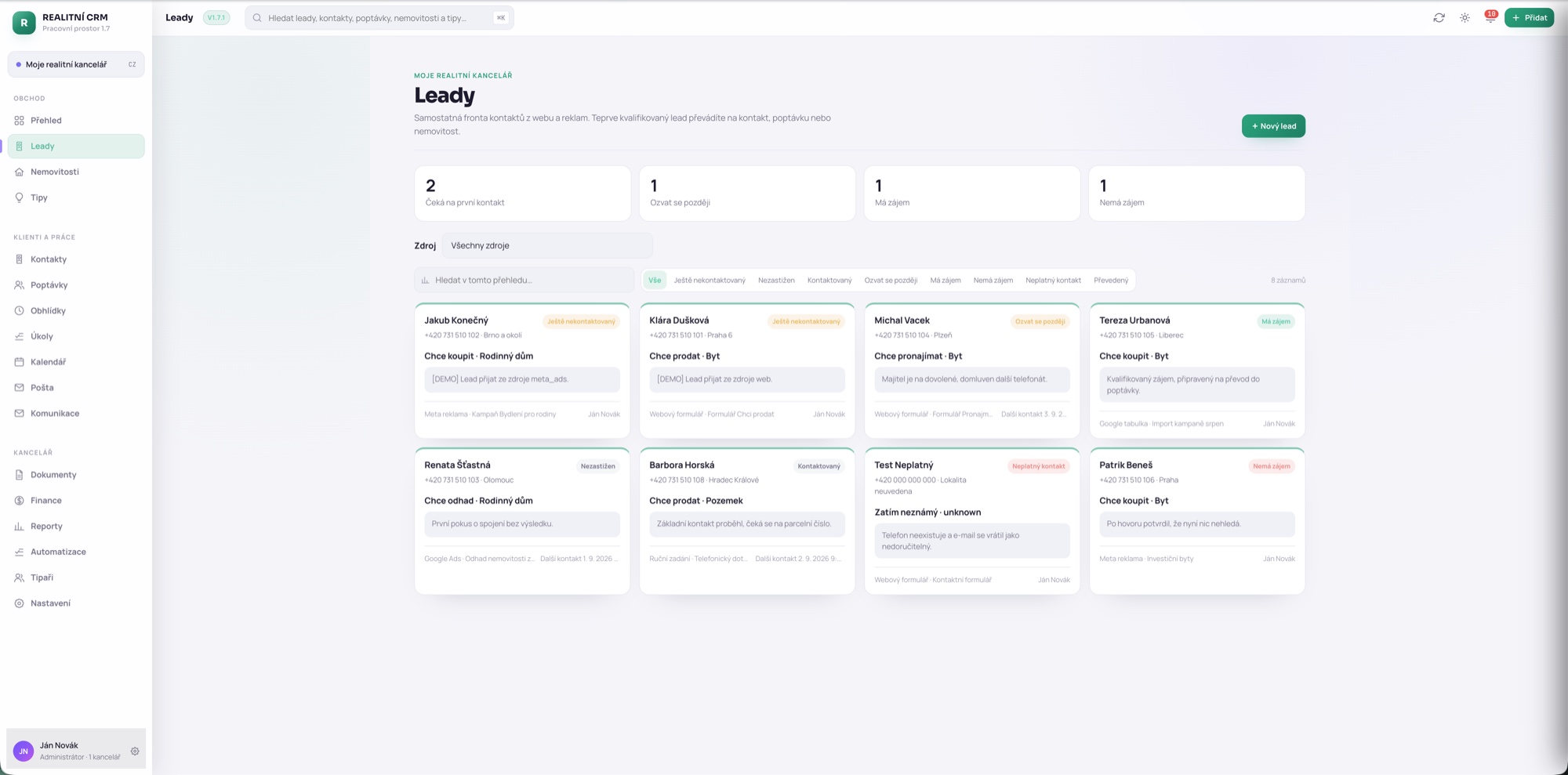Click the Čeká na první kontakt stat card
Image resolution: width=1568 pixels, height=775 pixels.
522,193
